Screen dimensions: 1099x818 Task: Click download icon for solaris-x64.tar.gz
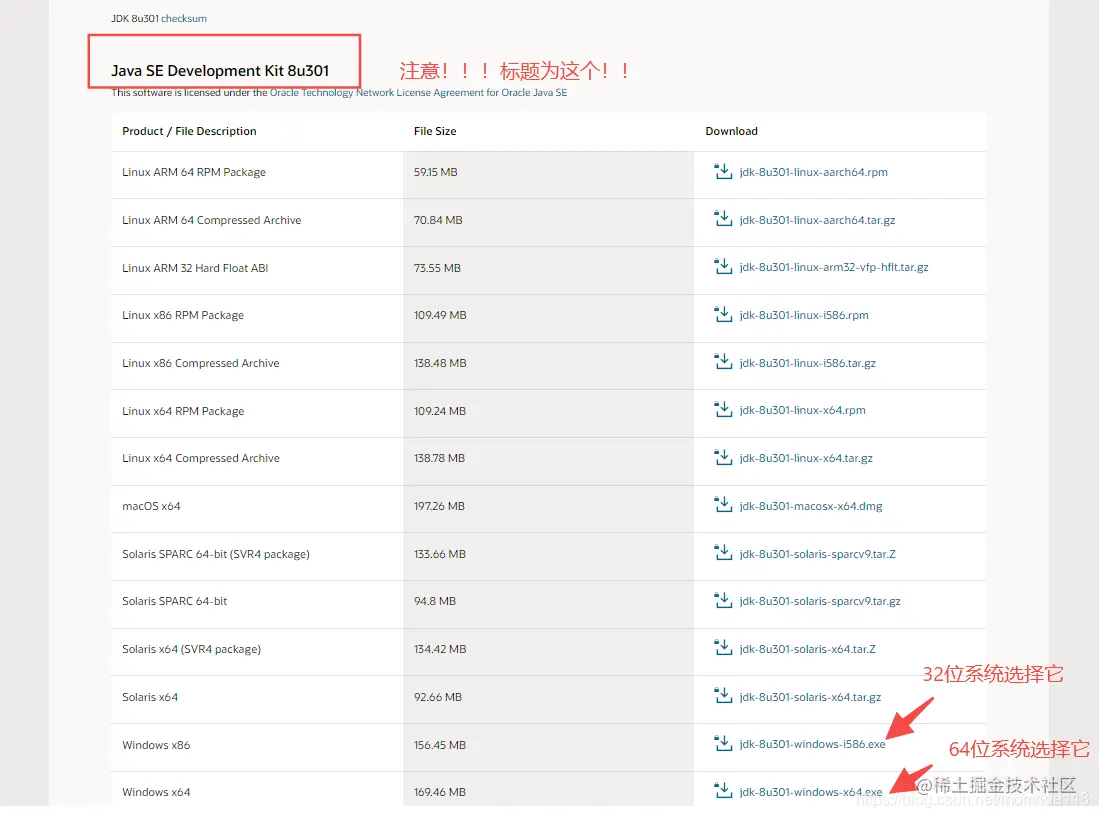(x=723, y=696)
